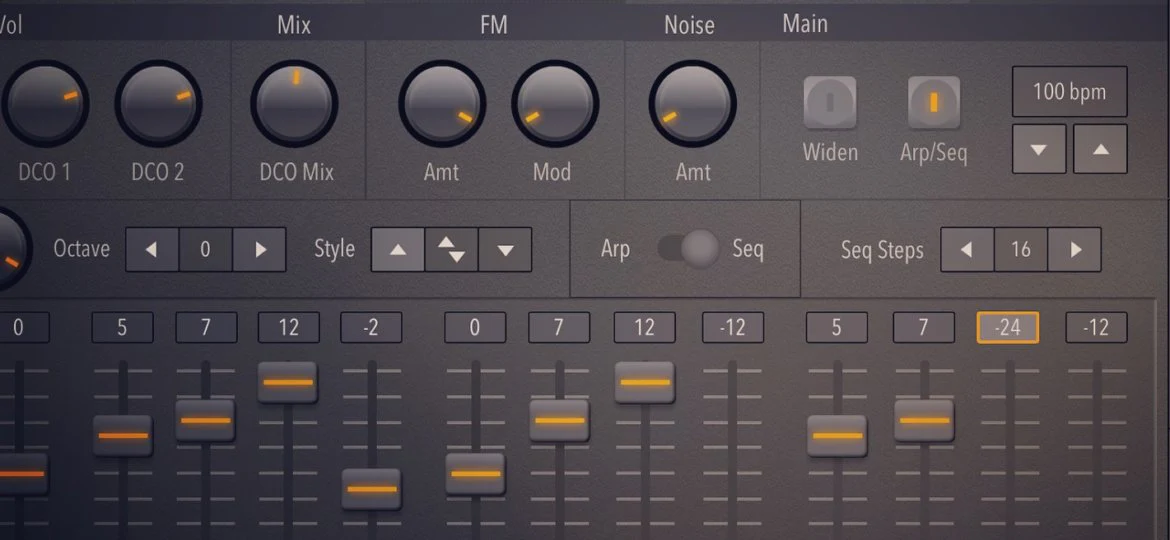Click the slider handle under the 12 step beside -12
Viewport: 1170px width, 540px height.
pyautogui.click(x=645, y=383)
